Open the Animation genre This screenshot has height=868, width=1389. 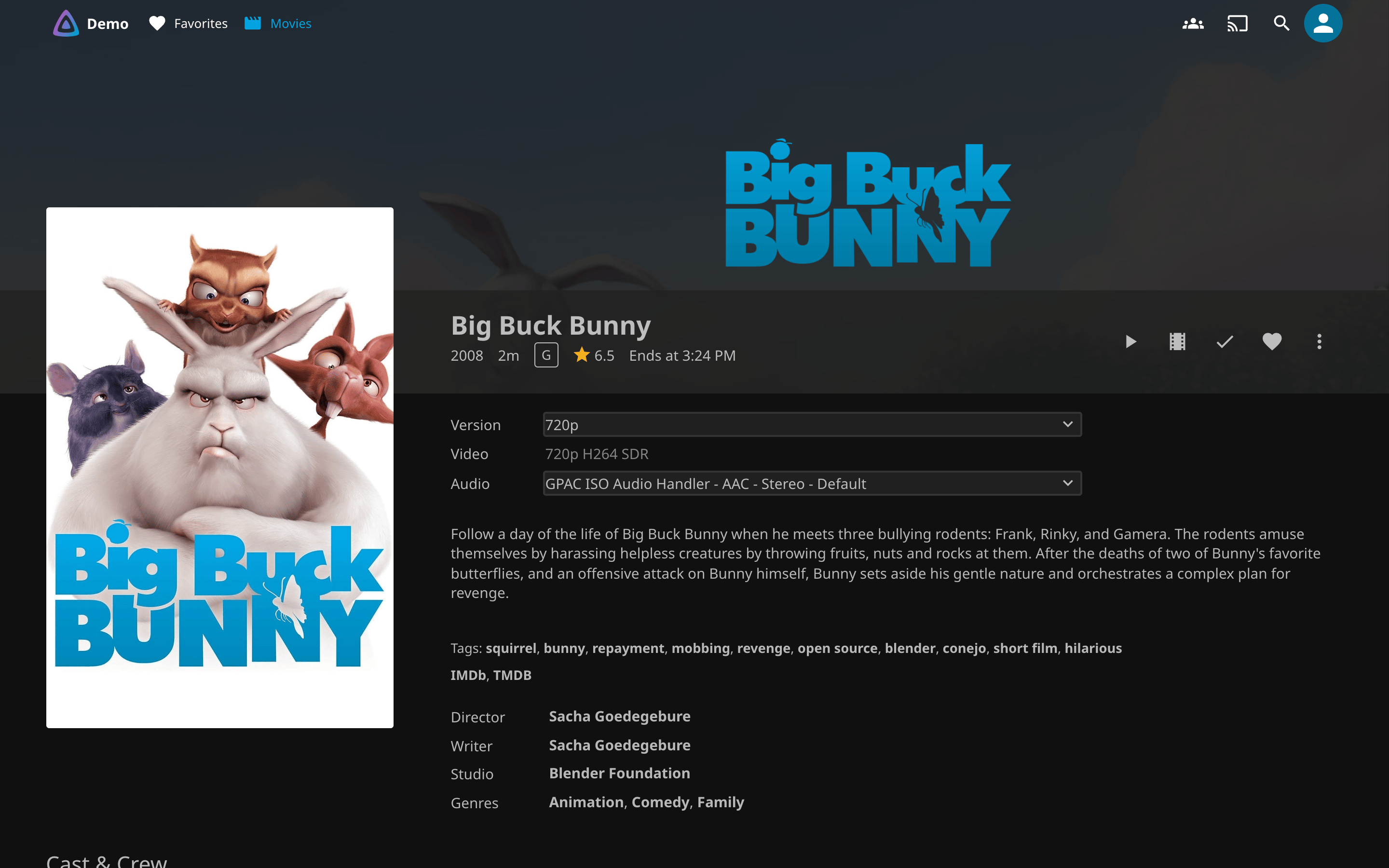click(586, 802)
